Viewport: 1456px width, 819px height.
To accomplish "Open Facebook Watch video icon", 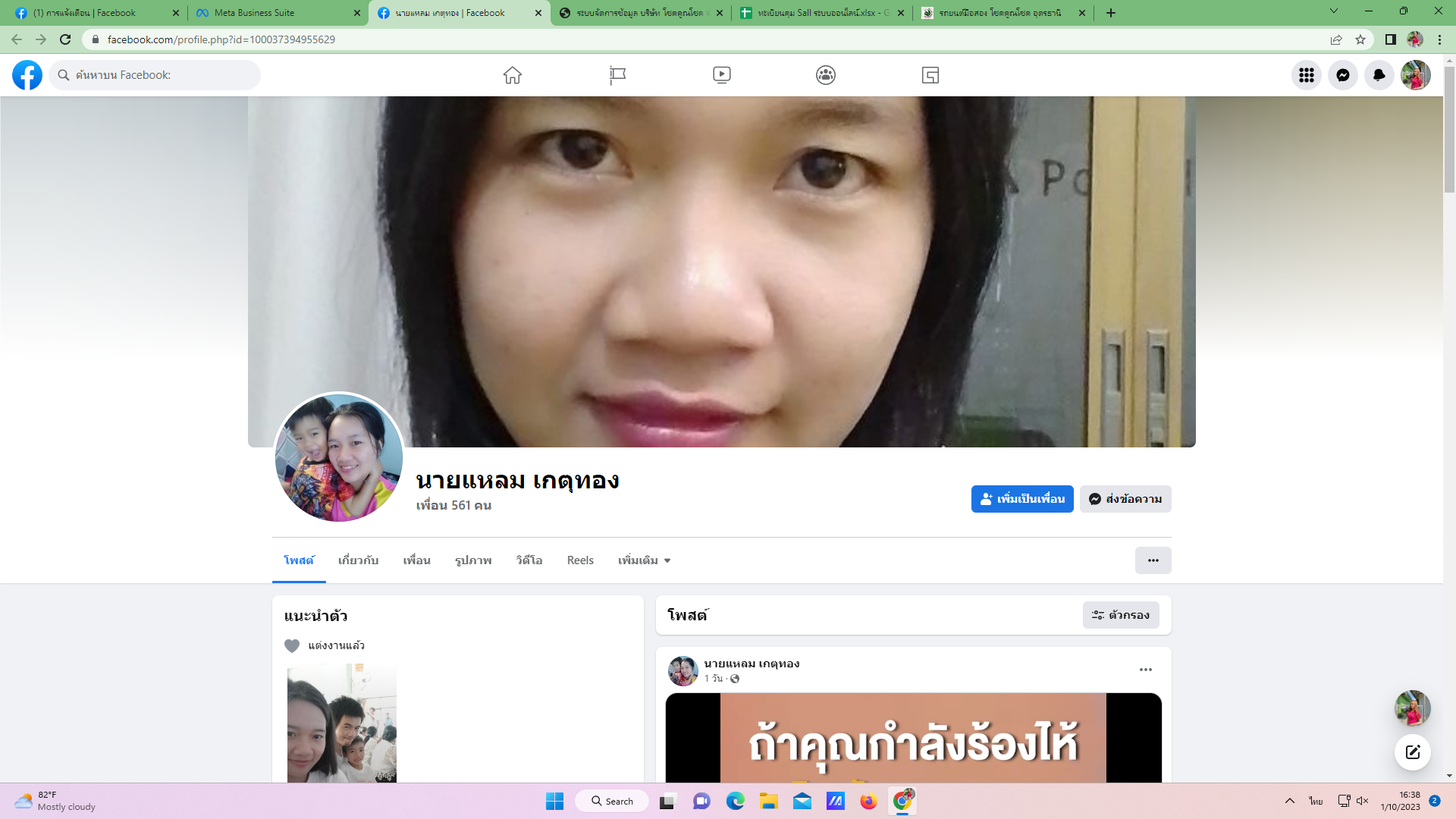I will click(721, 75).
